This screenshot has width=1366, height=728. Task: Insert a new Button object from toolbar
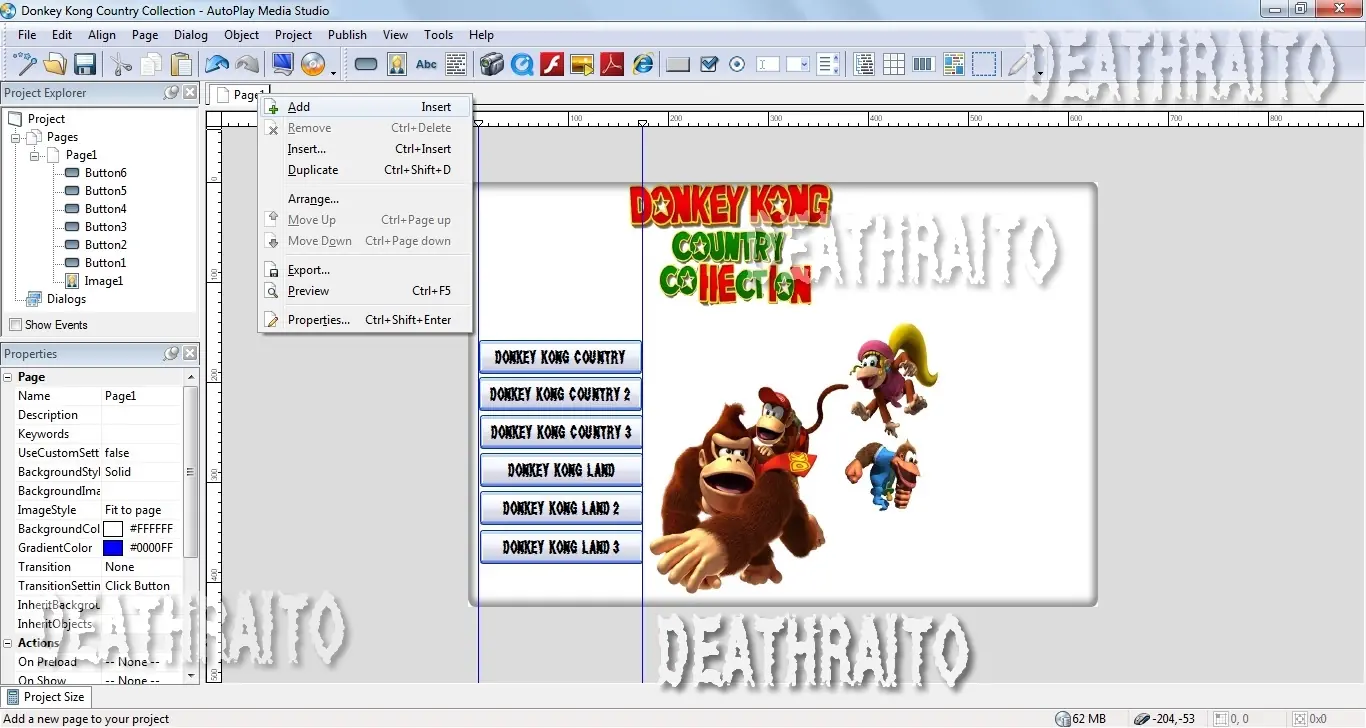tap(366, 65)
